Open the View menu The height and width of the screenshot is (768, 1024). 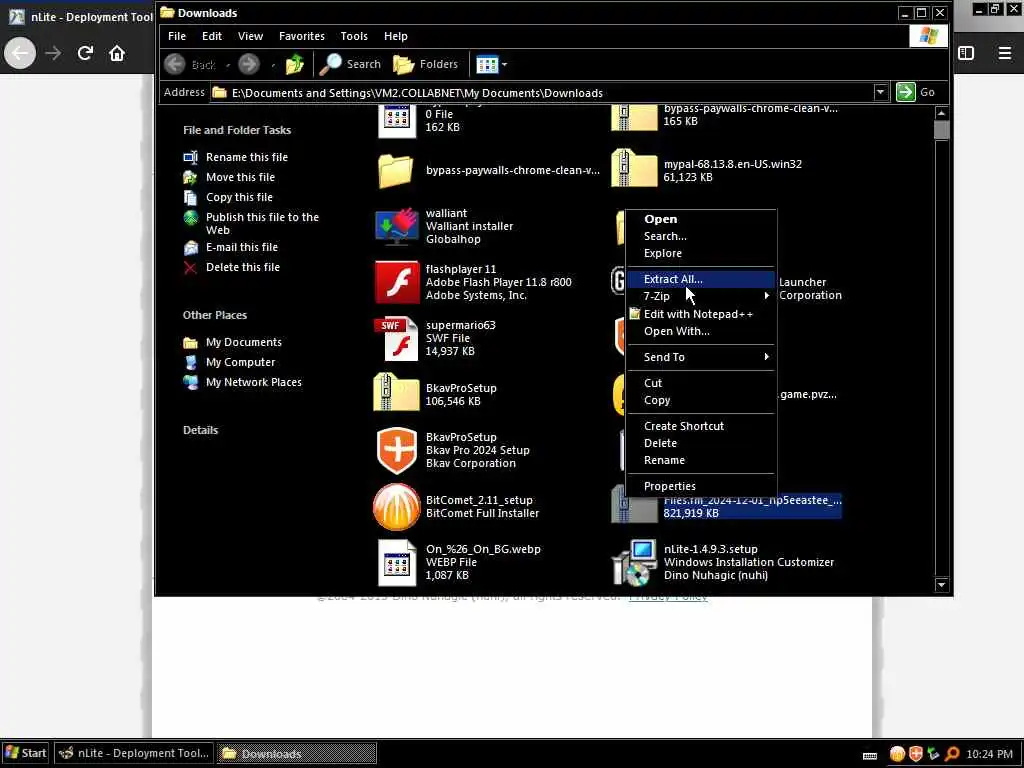pos(250,36)
